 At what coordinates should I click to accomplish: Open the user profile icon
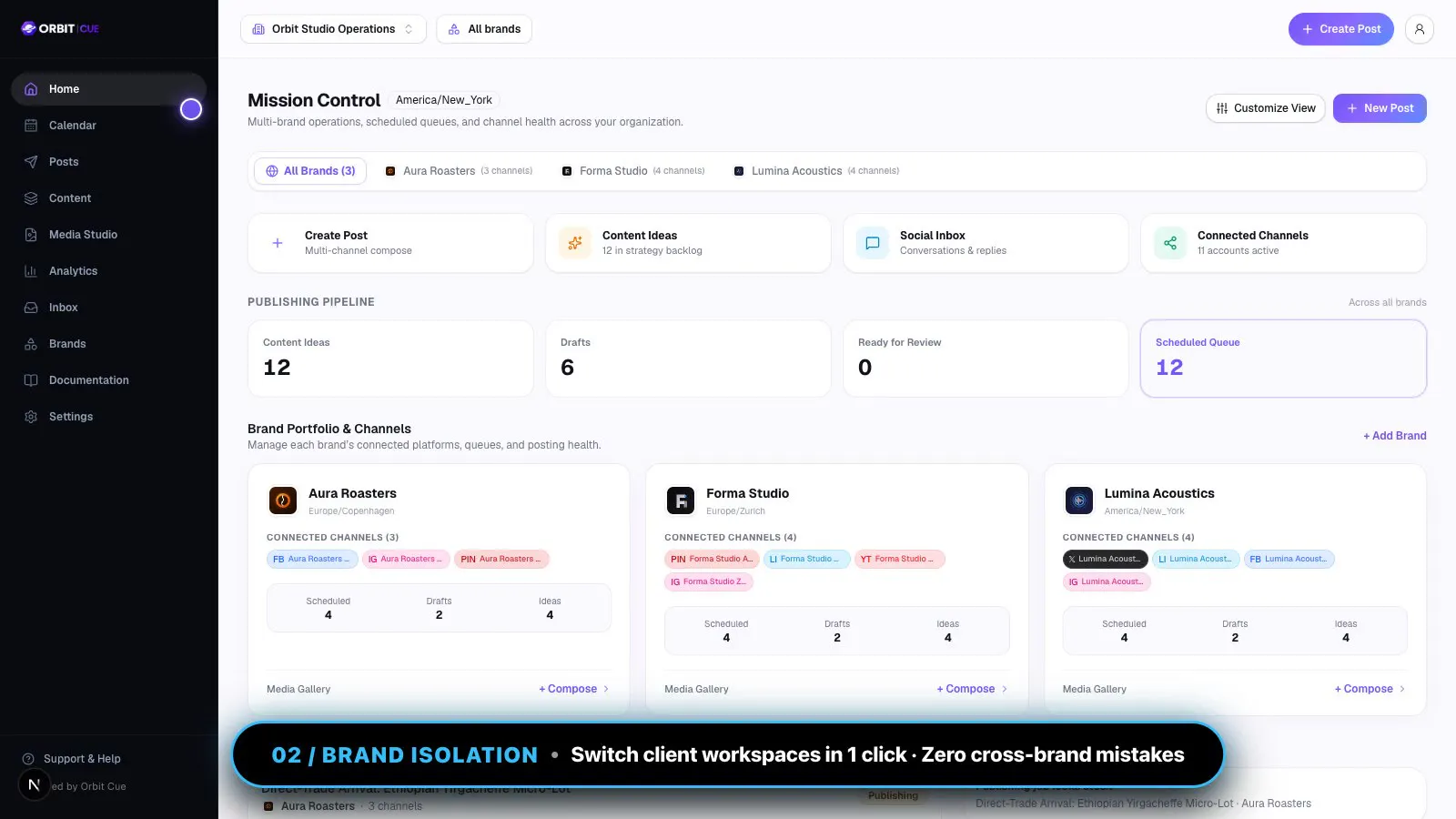[1419, 29]
